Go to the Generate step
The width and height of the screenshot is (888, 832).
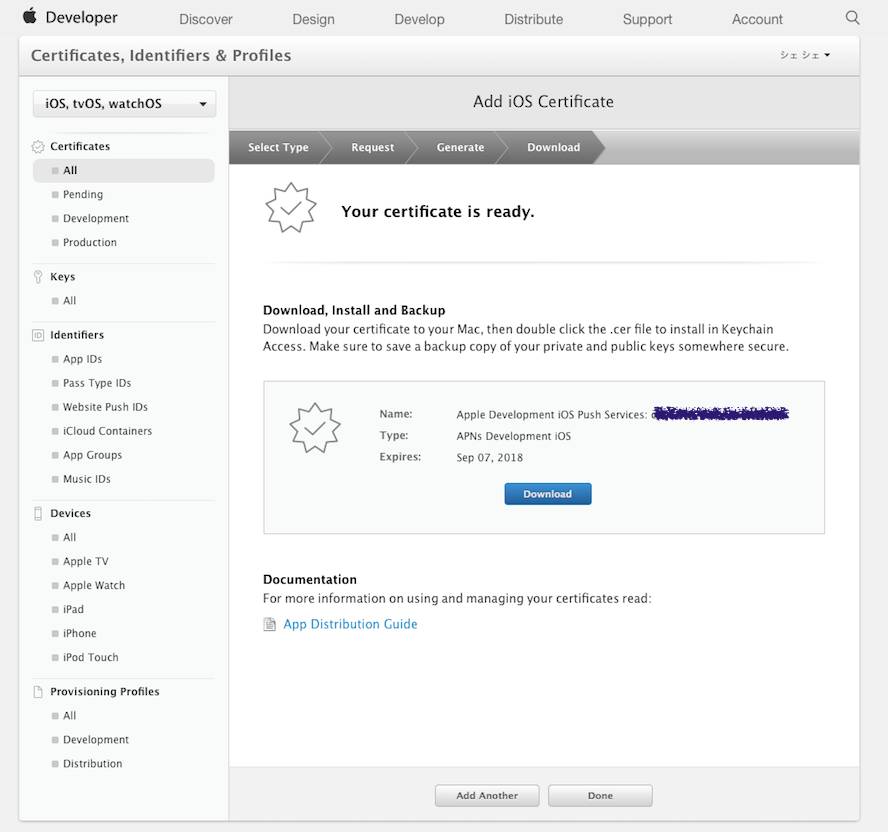click(460, 147)
